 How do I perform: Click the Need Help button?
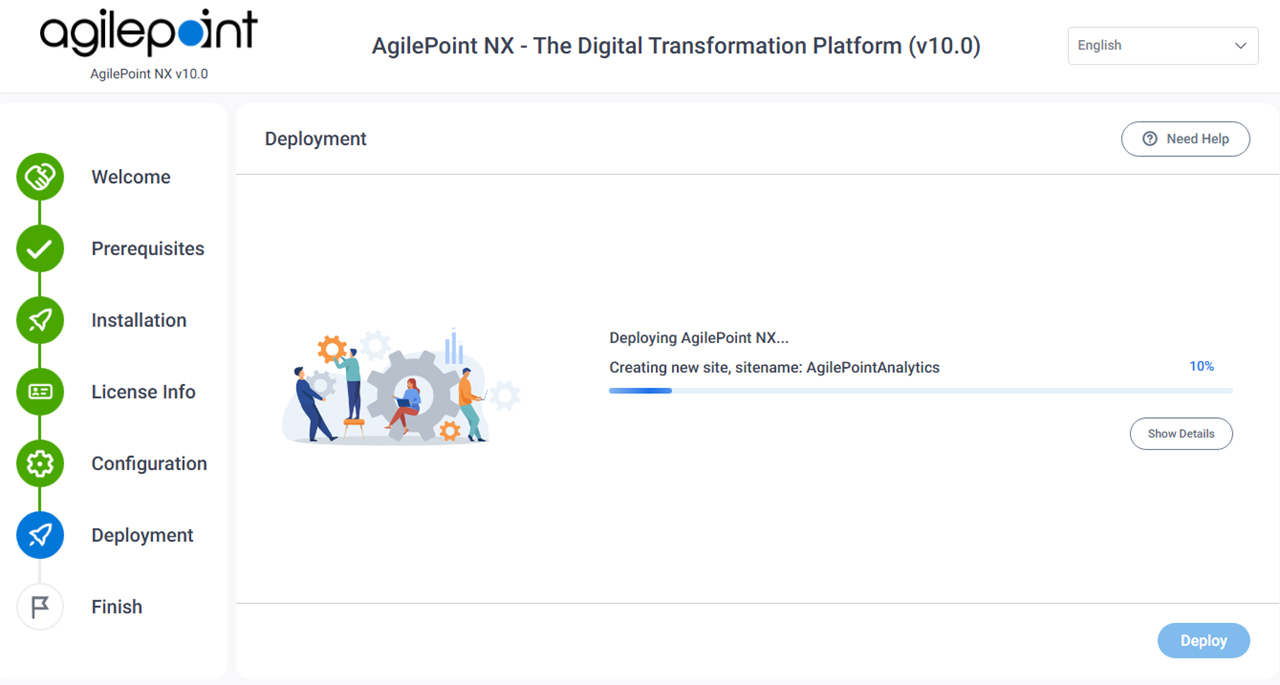1185,139
